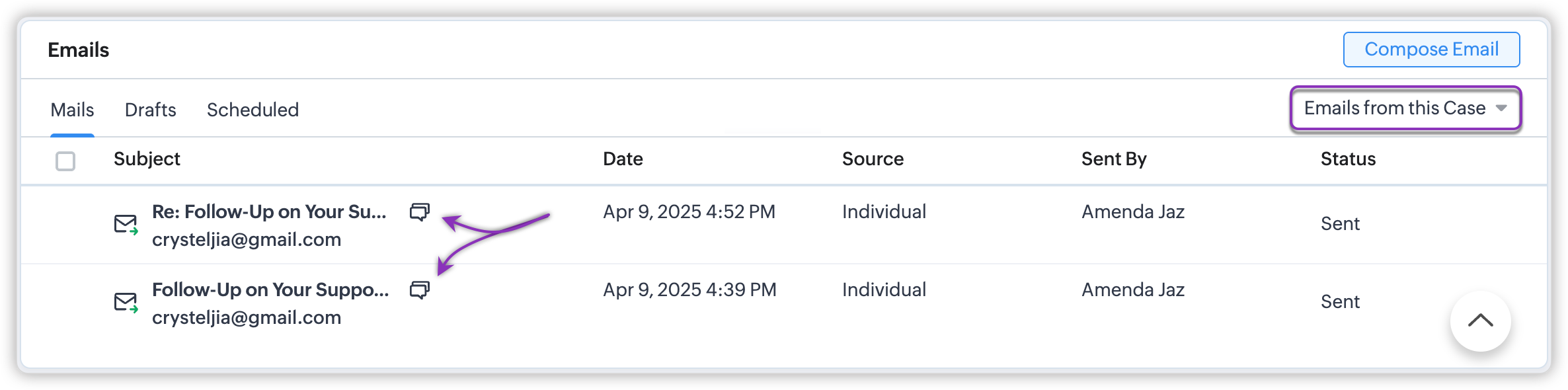Open the Follow-Up on Your Suppo... email
This screenshot has height=390, width=1568.
270,290
